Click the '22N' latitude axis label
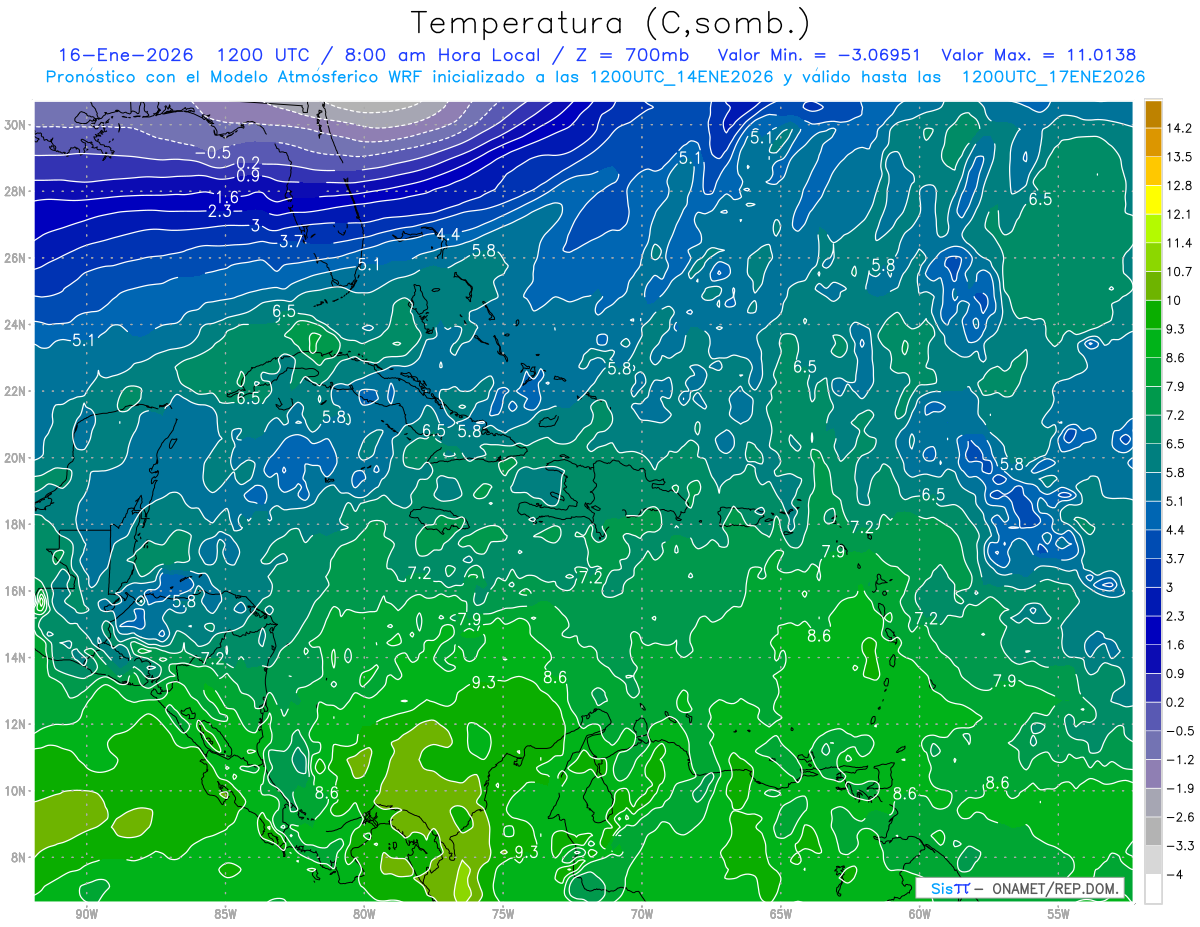Image resolution: width=1200 pixels, height=927 pixels. 14,391
